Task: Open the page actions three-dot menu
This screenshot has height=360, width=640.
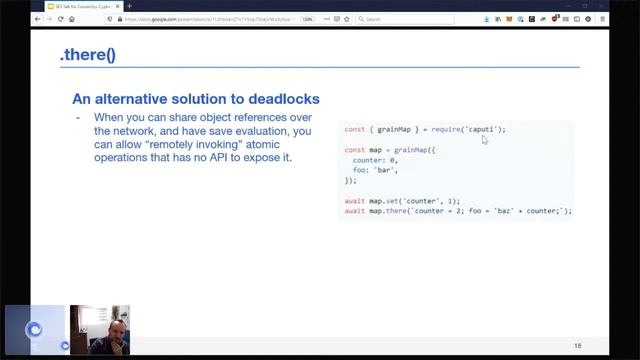Action: (327, 19)
